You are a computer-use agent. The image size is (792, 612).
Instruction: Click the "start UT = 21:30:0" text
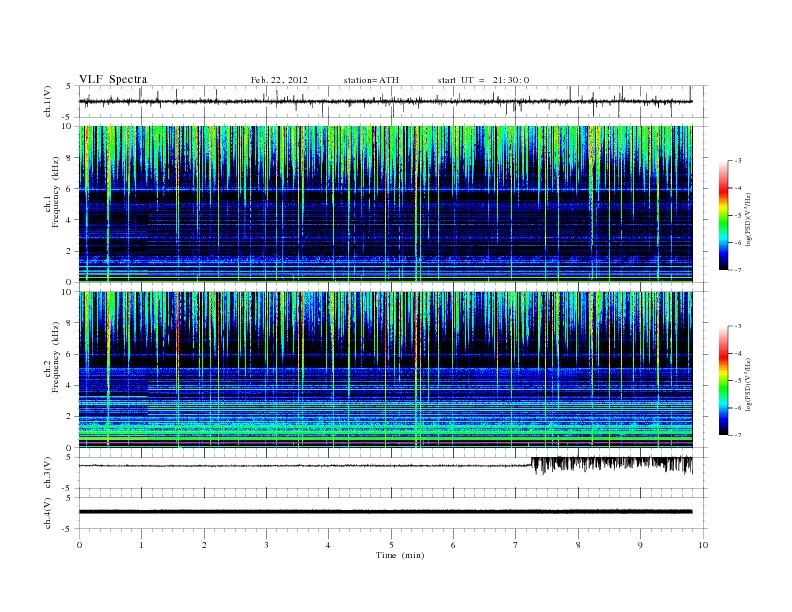point(483,80)
